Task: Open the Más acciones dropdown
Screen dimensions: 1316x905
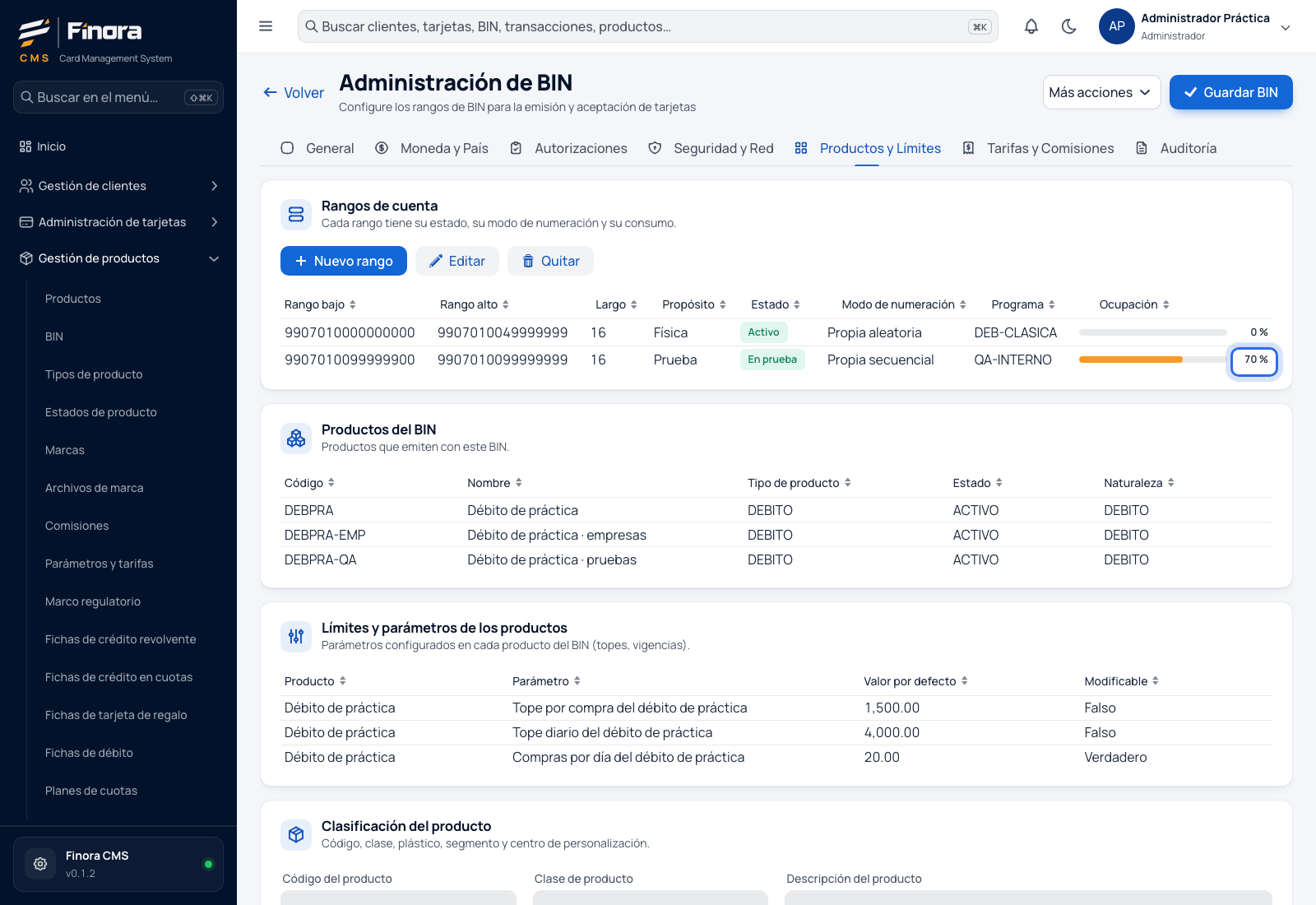Action: [x=1101, y=92]
